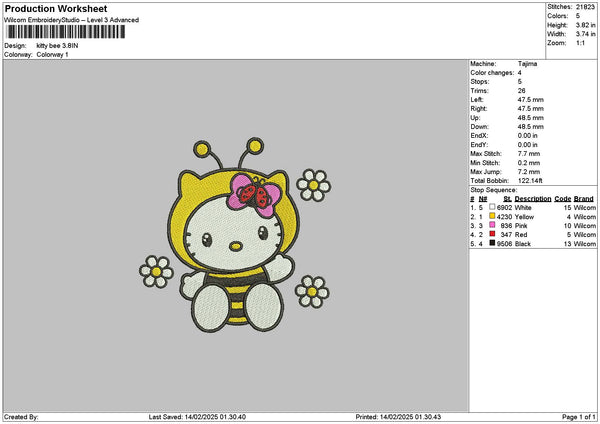Click the "Production Worksheet" title
The height and width of the screenshot is (424, 600).
pyautogui.click(x=56, y=8)
